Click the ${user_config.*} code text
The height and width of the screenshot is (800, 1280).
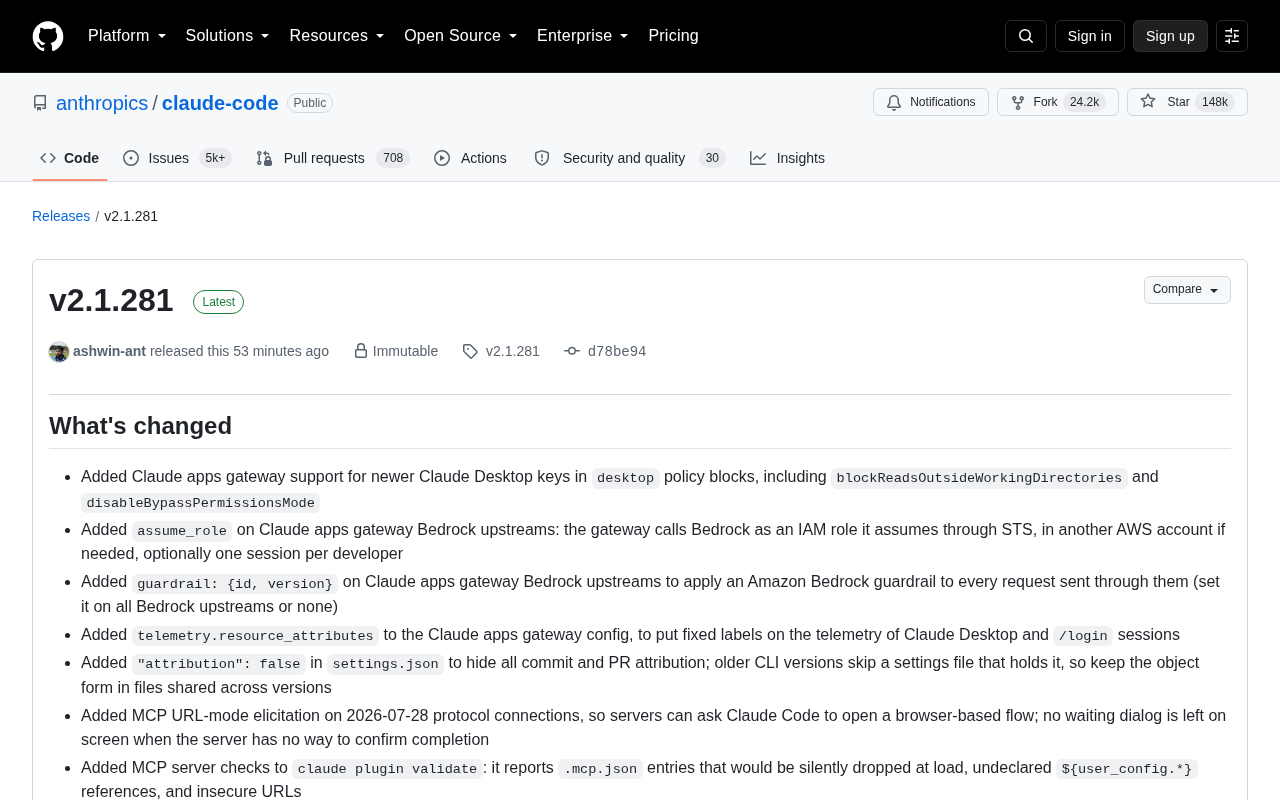[x=1127, y=769]
